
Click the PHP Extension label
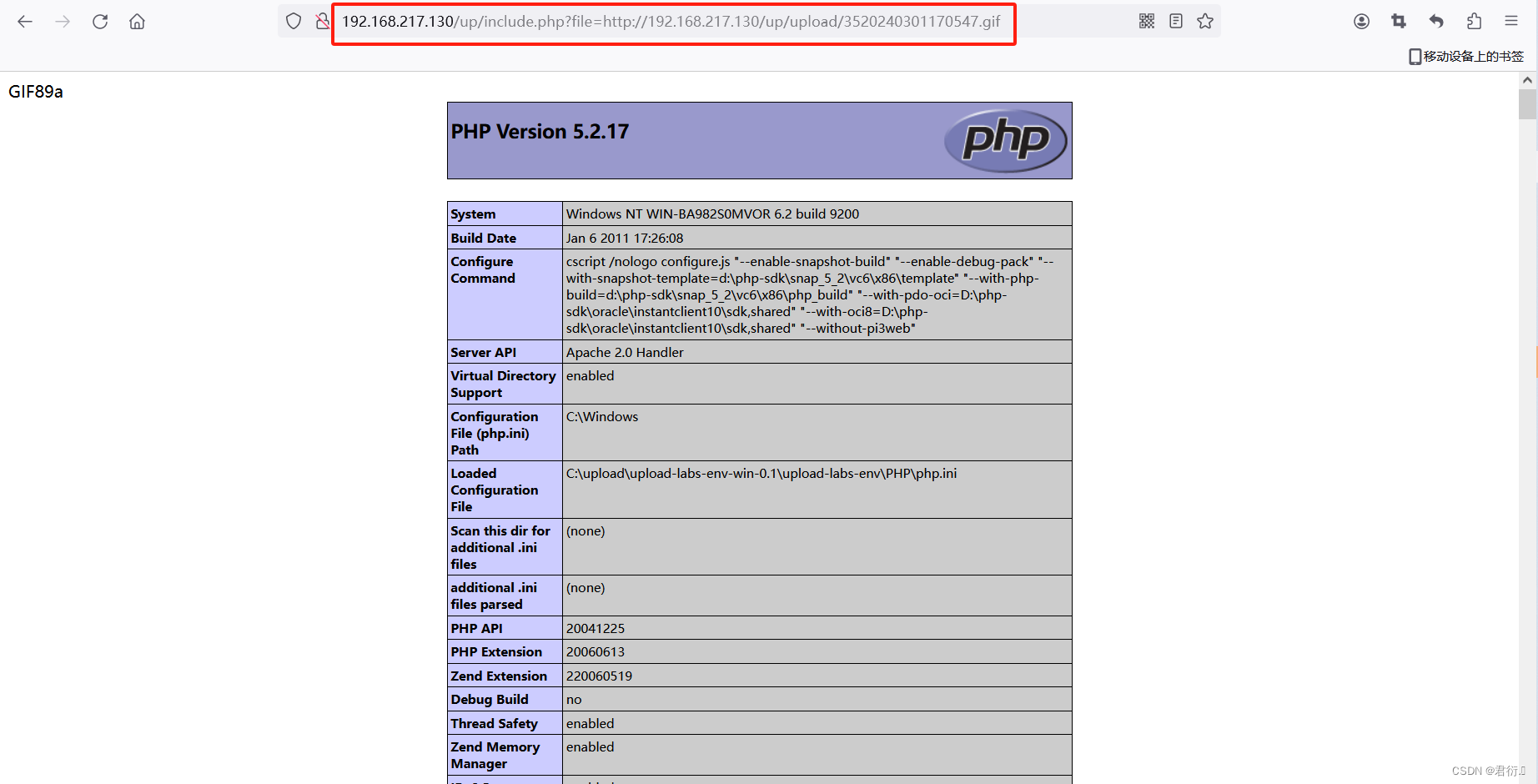click(496, 652)
